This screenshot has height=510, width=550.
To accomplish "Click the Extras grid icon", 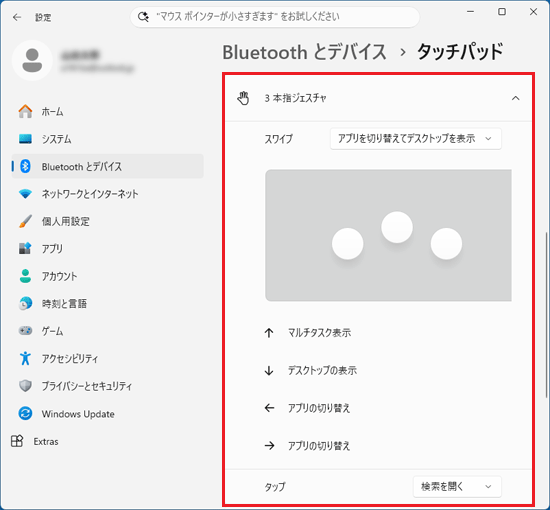I will 17,441.
